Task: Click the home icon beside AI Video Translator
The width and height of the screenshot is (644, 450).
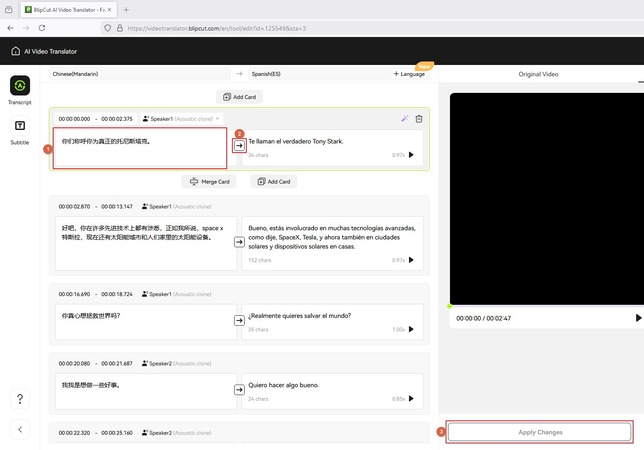Action: pyautogui.click(x=15, y=51)
